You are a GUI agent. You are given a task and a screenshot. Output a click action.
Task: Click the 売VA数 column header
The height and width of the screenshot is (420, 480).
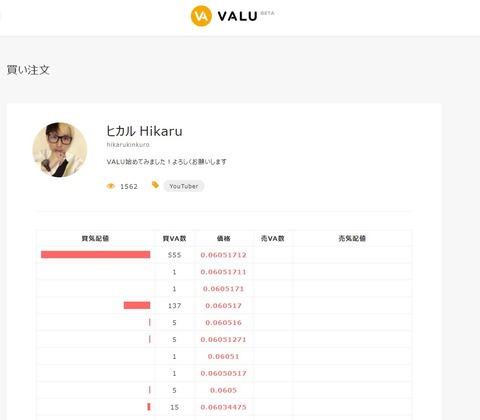click(x=272, y=238)
